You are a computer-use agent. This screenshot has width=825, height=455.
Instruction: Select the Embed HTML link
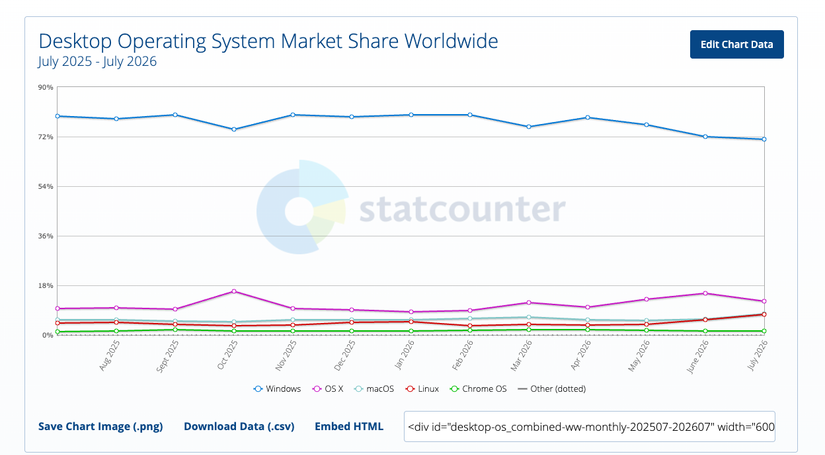pyautogui.click(x=349, y=426)
